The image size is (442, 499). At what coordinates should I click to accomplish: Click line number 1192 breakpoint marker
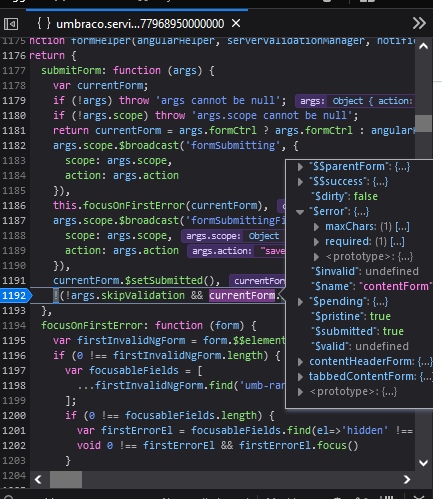click(x=15, y=295)
